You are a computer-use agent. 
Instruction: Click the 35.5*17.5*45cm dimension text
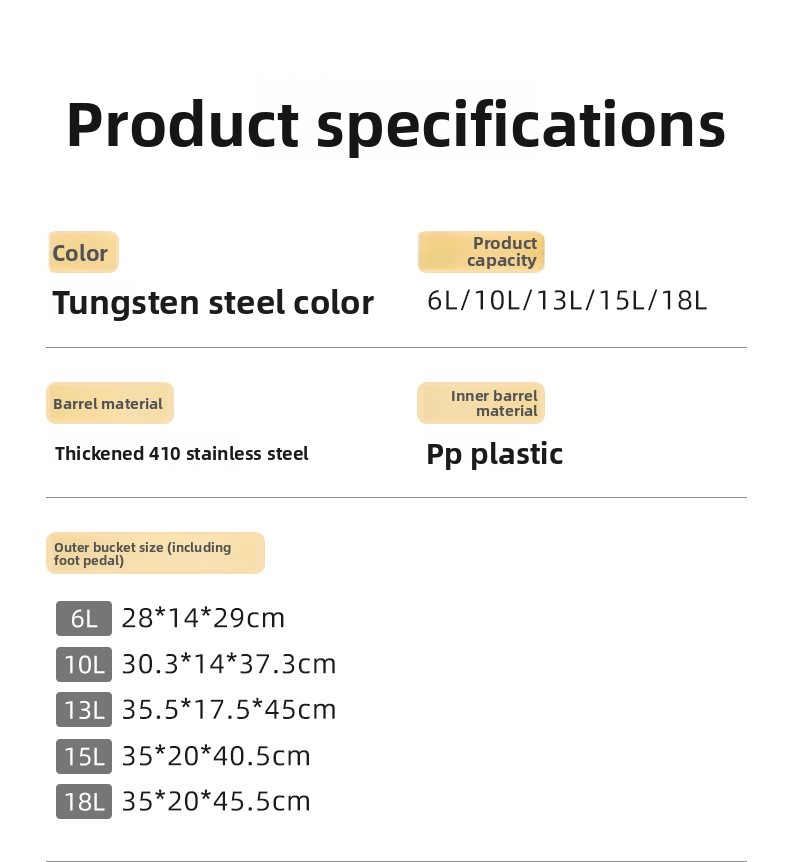[x=229, y=710]
